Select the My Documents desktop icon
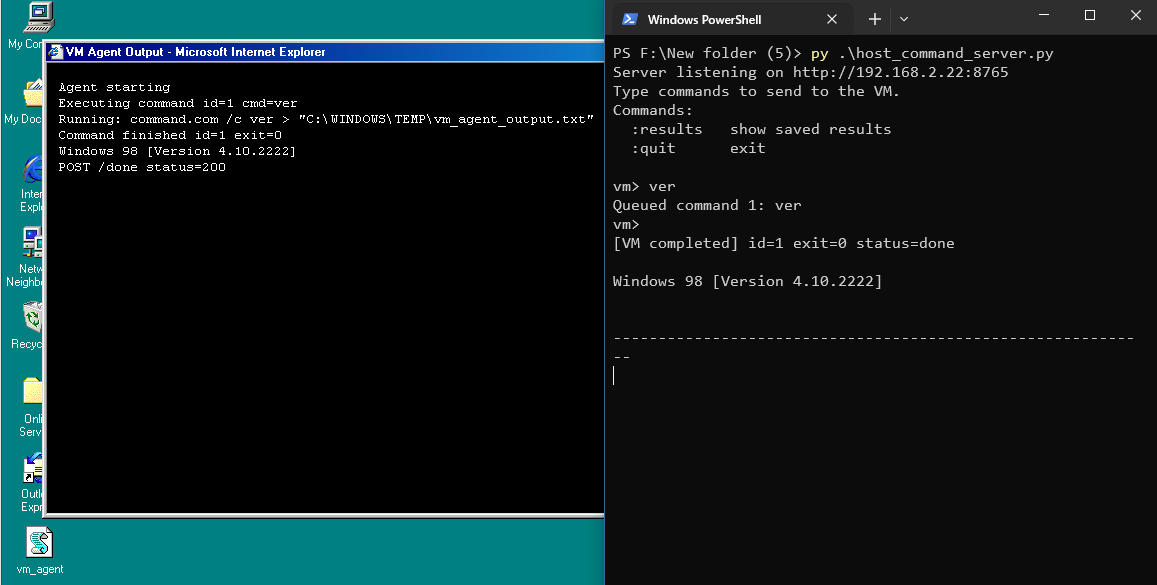Screen dimensions: 1157x585 click(34, 94)
